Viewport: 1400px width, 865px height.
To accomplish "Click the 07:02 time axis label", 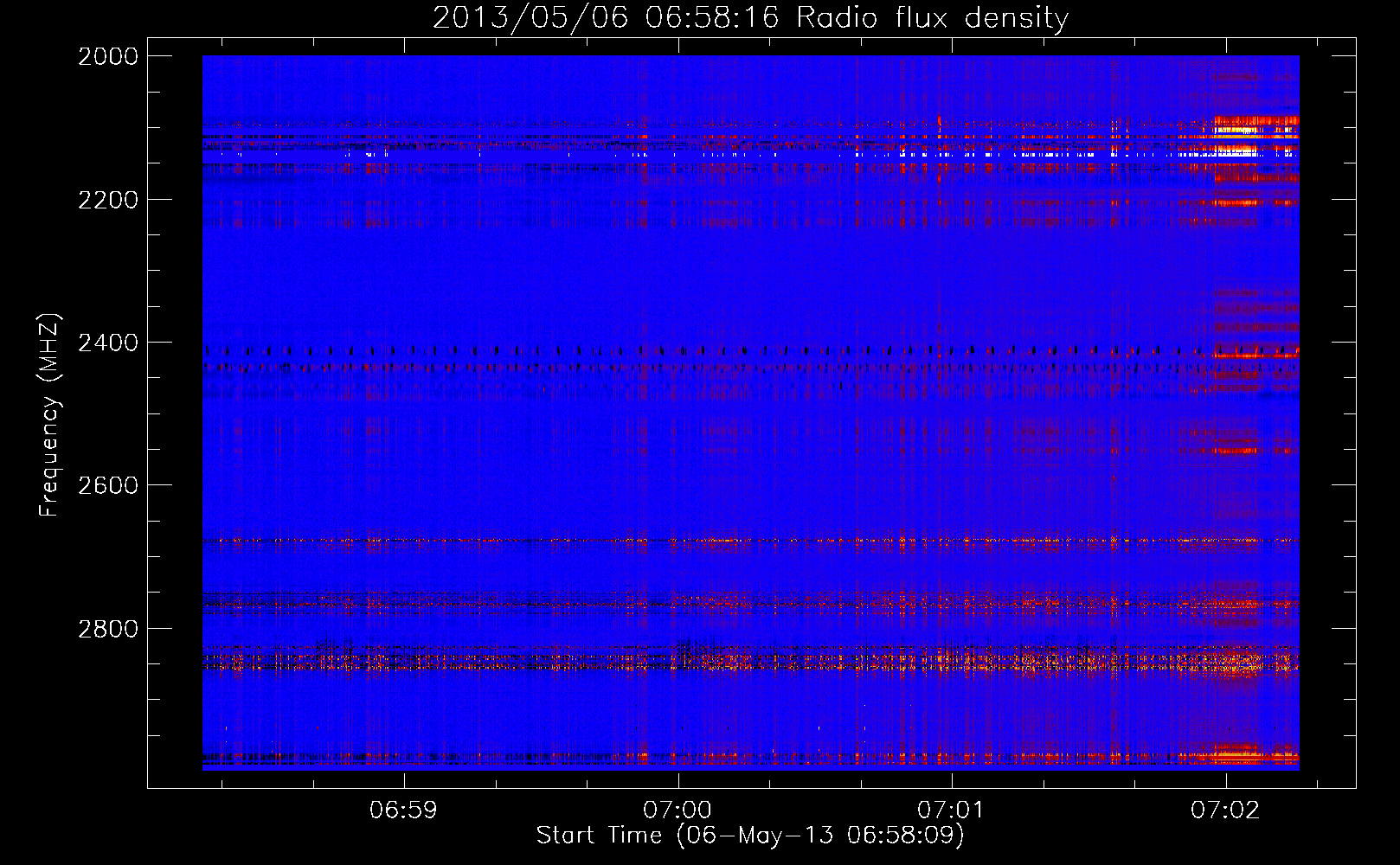I will pos(1225,811).
